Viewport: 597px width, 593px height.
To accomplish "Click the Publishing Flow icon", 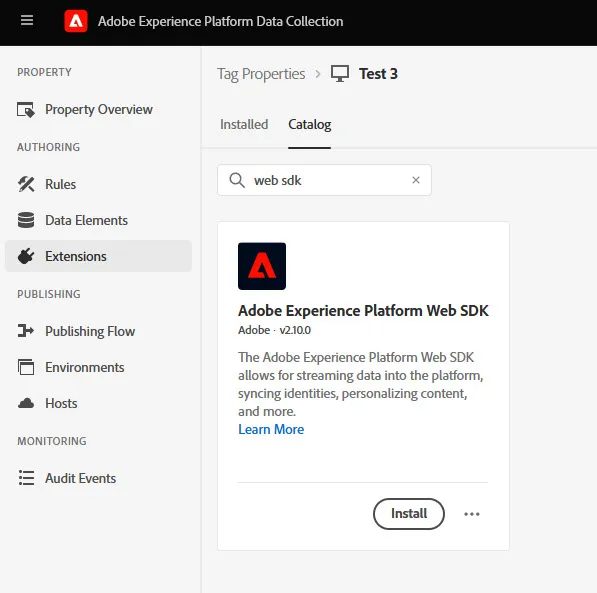I will pos(26,331).
